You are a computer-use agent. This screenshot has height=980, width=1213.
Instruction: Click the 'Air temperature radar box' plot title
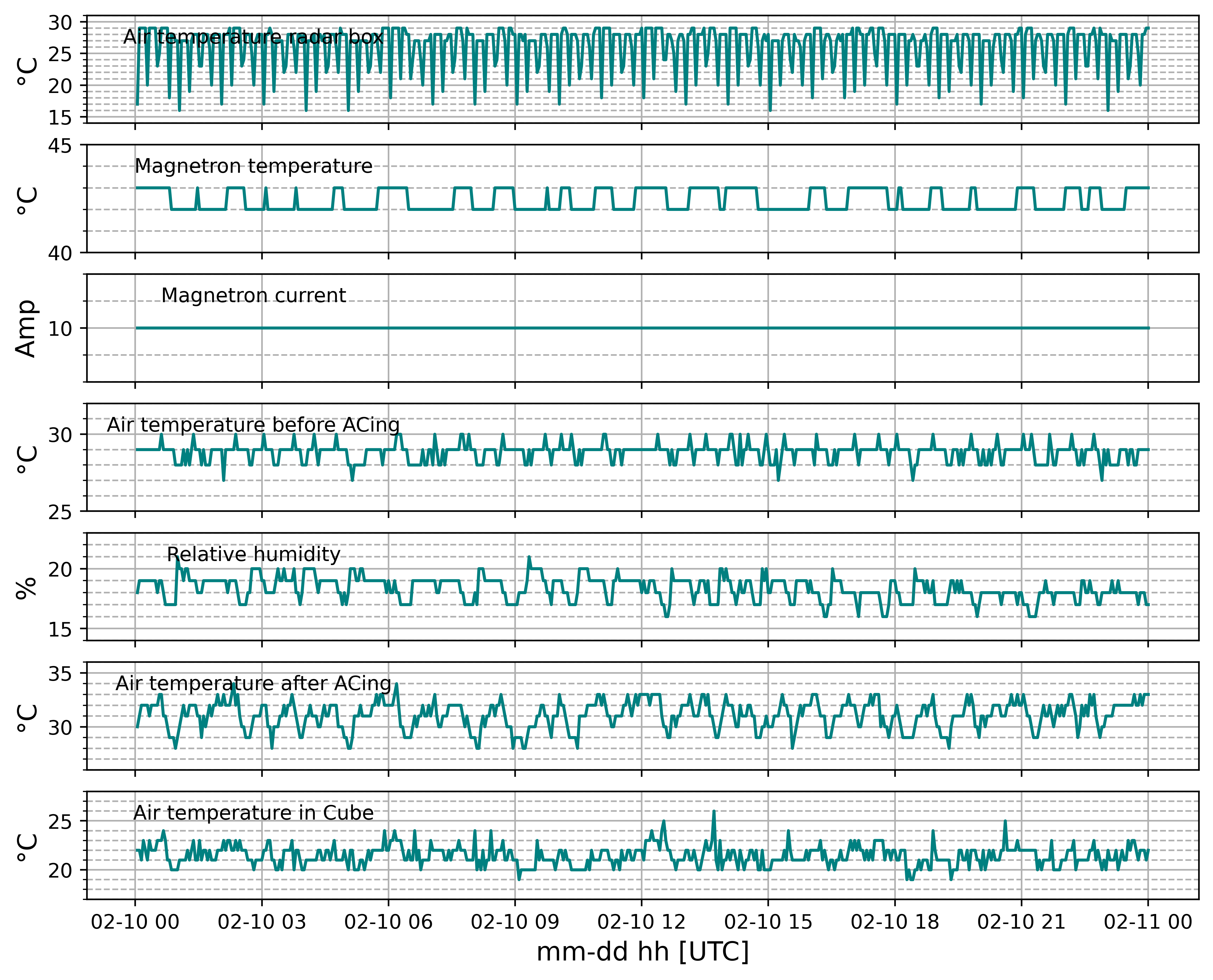tap(253, 37)
